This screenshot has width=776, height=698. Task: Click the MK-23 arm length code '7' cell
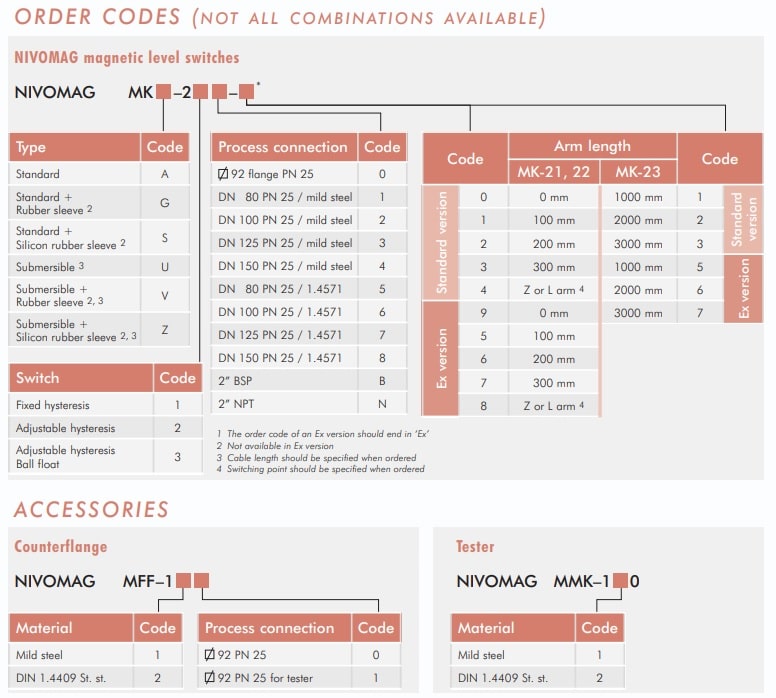(700, 313)
